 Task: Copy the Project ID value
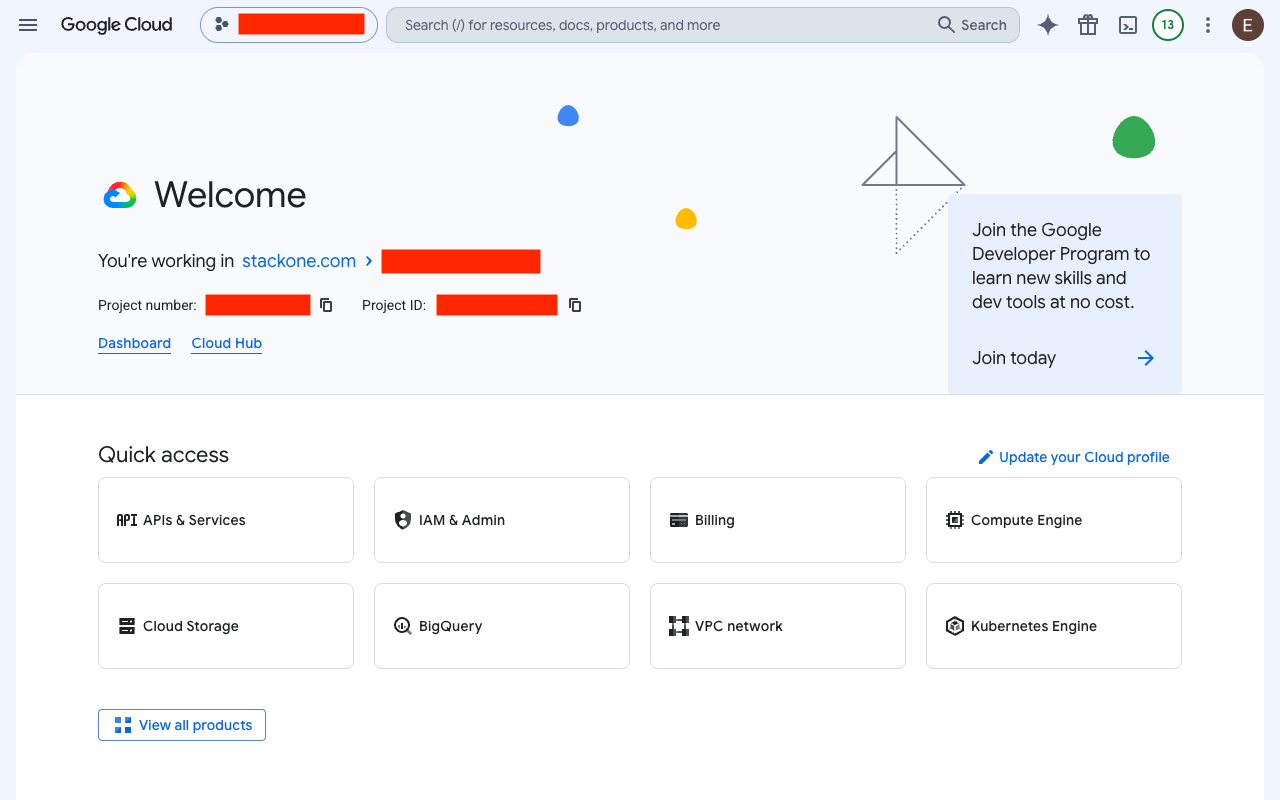[575, 305]
